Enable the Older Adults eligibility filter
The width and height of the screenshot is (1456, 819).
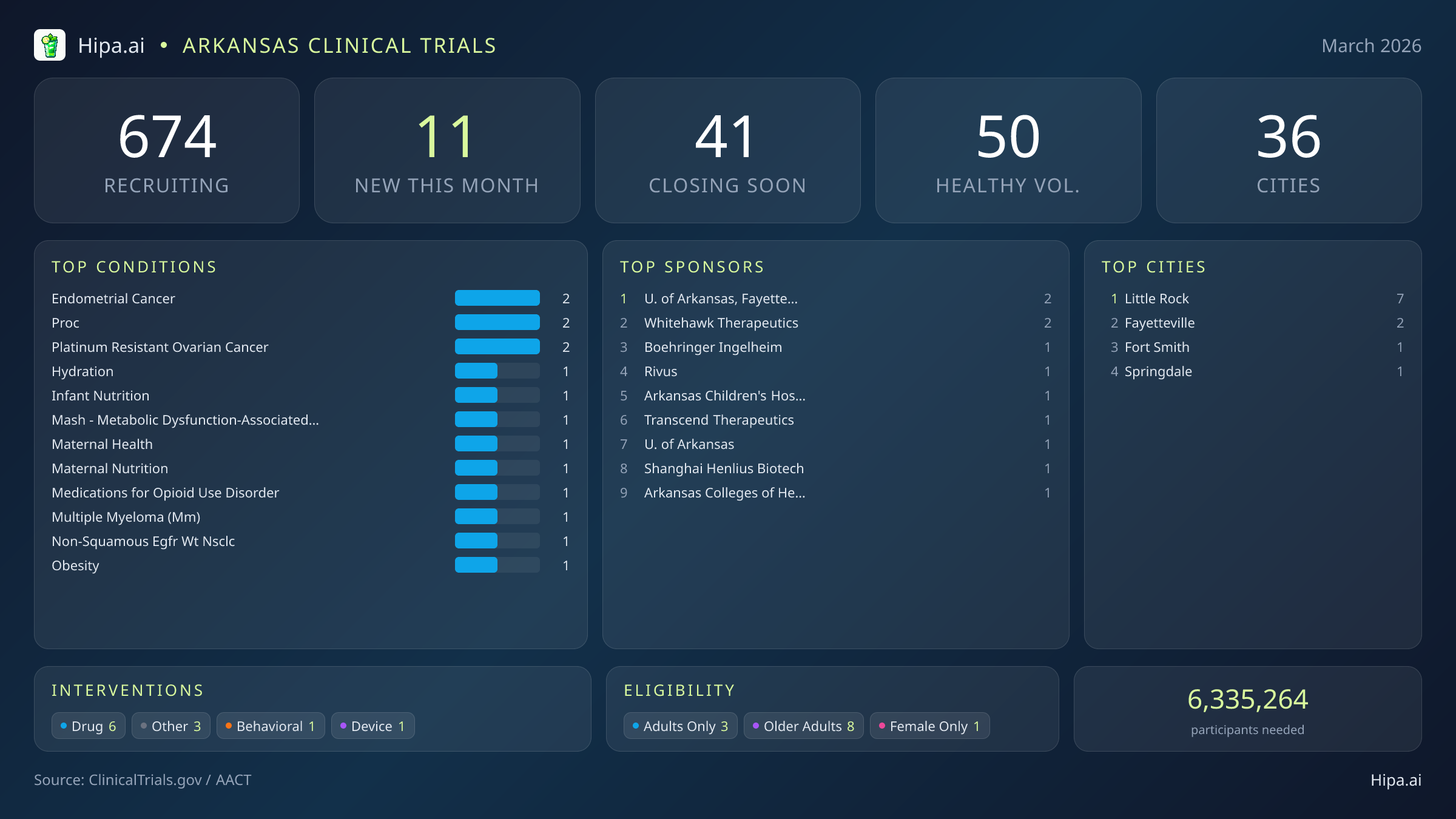(803, 726)
